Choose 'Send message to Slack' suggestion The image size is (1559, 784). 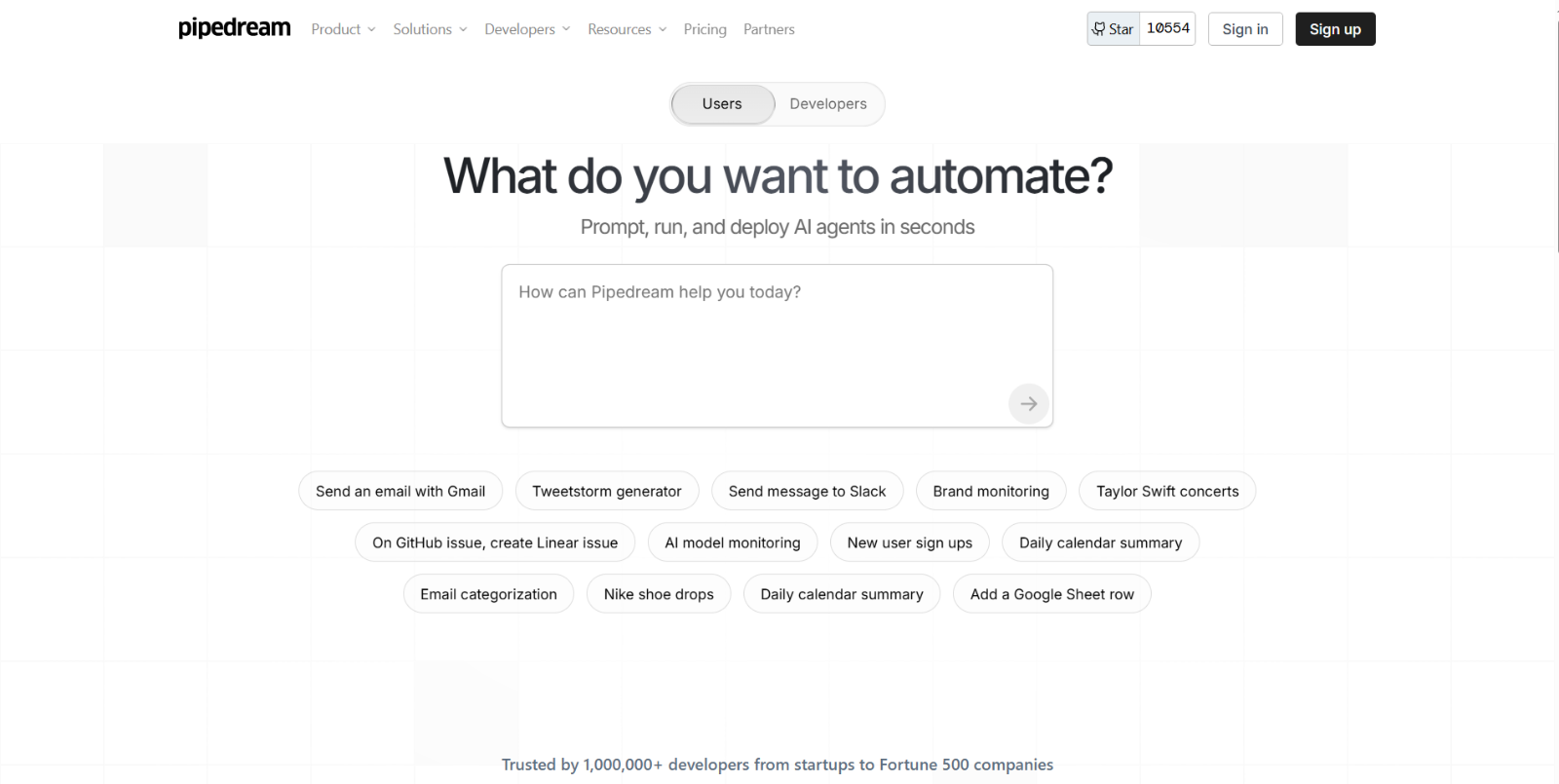[807, 491]
